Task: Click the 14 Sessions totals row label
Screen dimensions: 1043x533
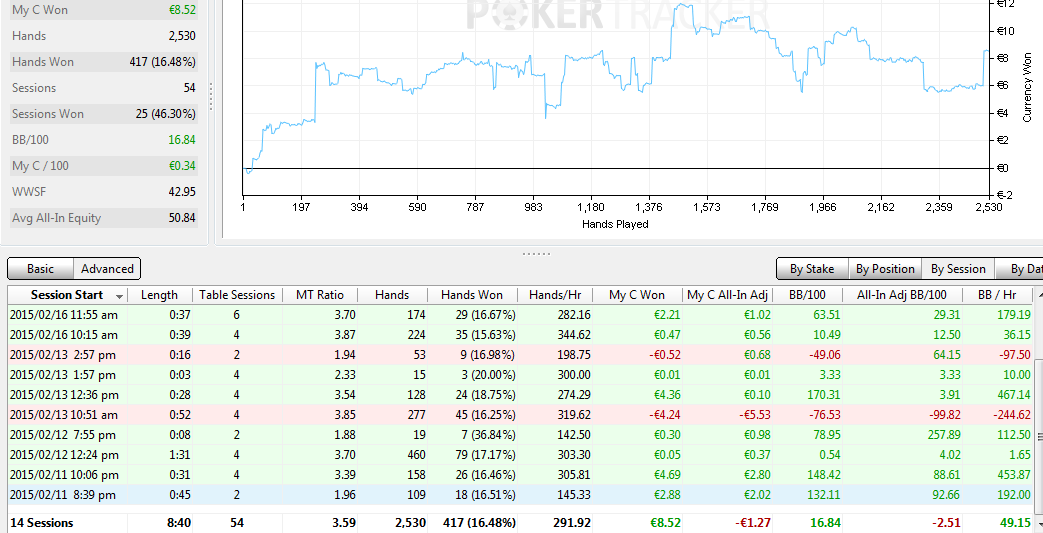Action: [x=41, y=523]
